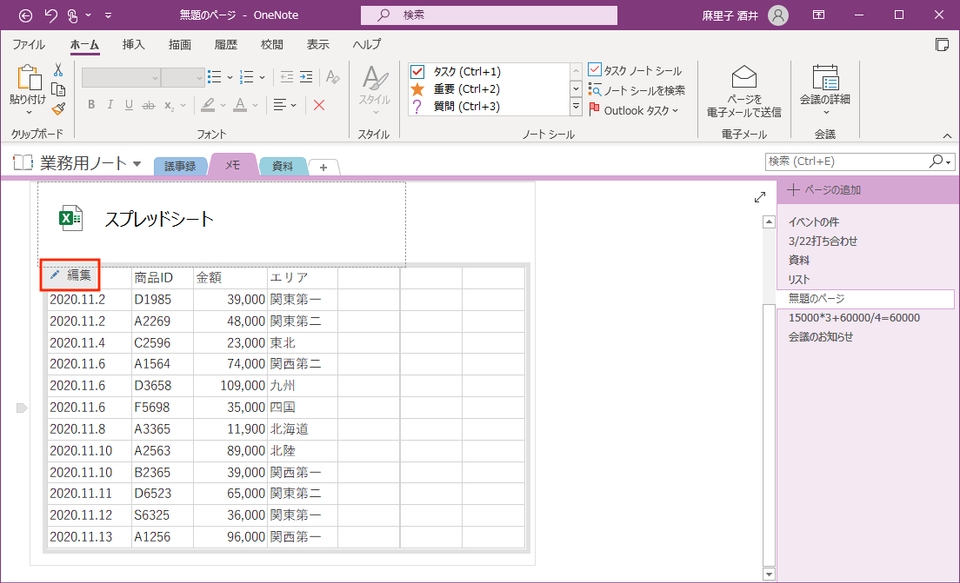
Task: Switch to the 履歴 ribbon tab
Action: tap(226, 44)
